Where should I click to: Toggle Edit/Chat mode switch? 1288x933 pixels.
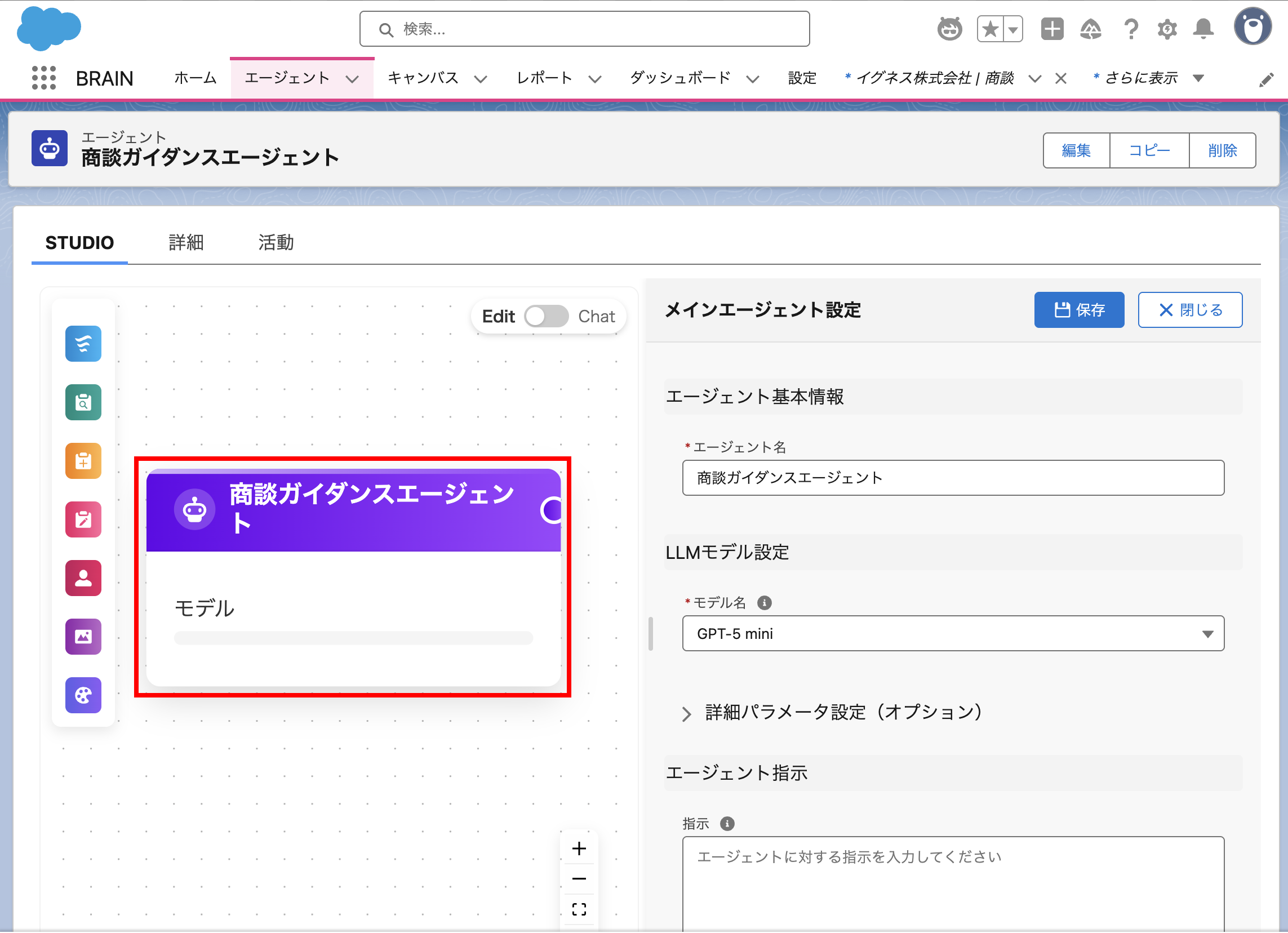point(547,316)
